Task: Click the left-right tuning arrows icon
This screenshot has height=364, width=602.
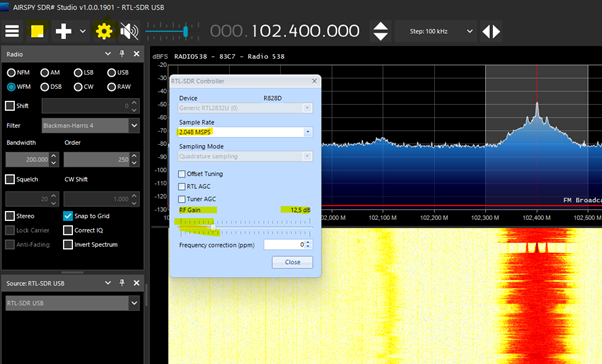Action: tap(491, 31)
